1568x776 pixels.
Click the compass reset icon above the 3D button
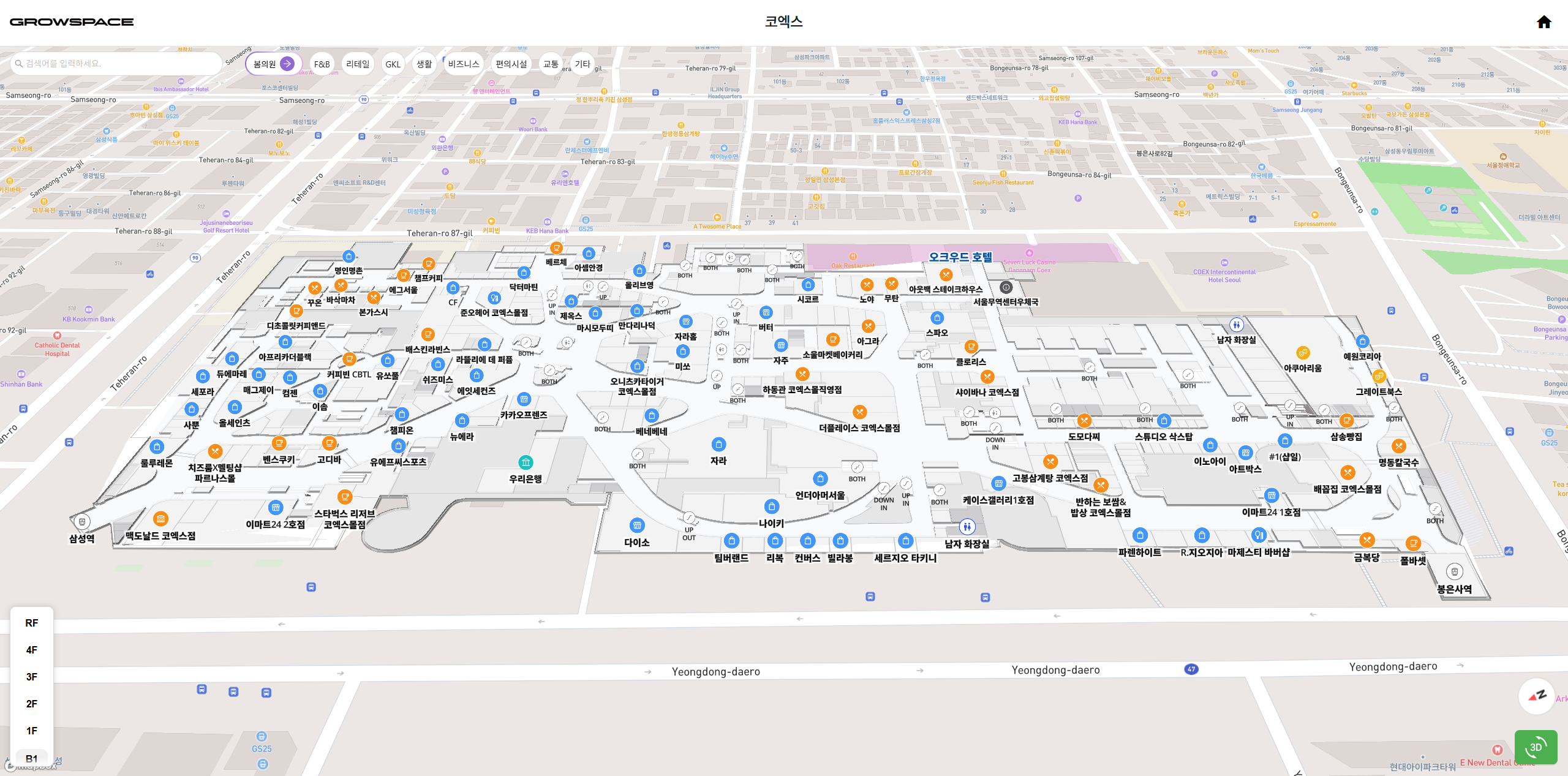(1537, 696)
